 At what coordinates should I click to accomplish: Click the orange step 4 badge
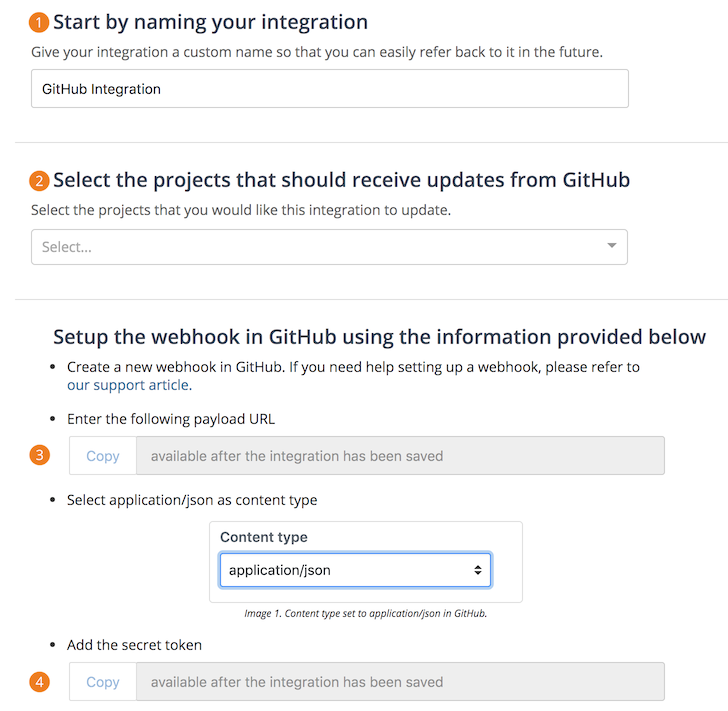coord(39,682)
